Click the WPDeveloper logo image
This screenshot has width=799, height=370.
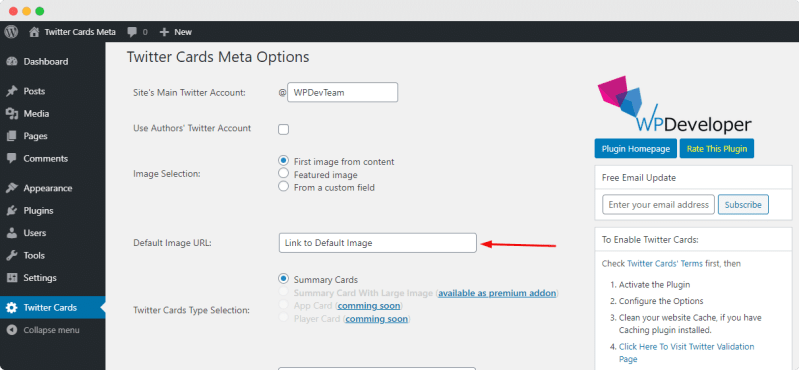(674, 104)
